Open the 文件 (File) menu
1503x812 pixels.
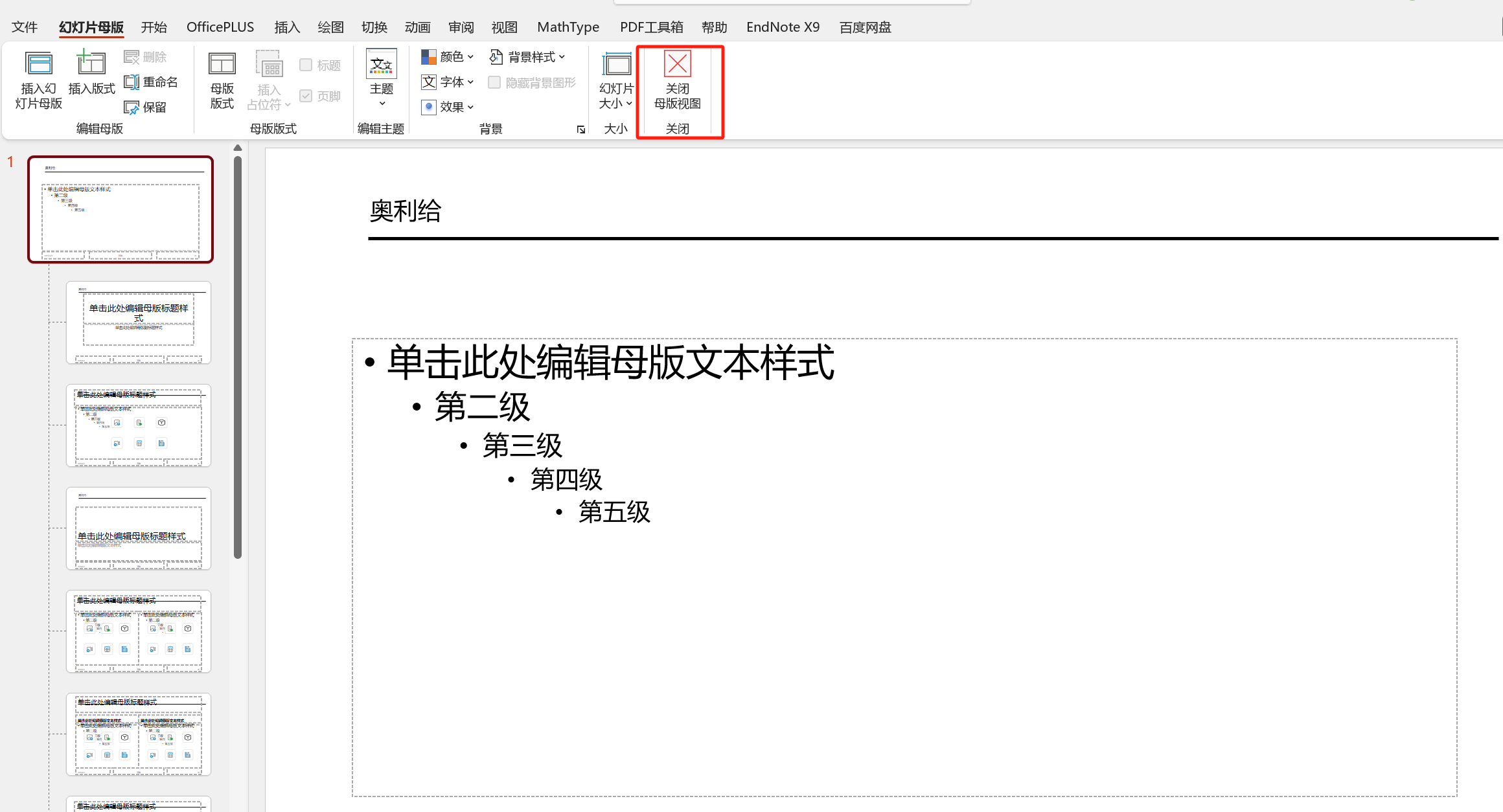pyautogui.click(x=25, y=27)
